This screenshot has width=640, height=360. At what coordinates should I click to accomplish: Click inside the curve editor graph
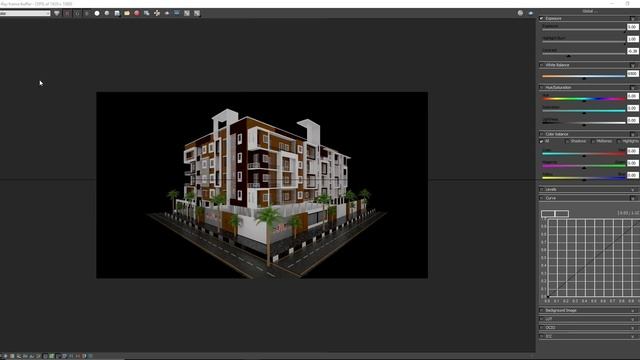point(593,258)
